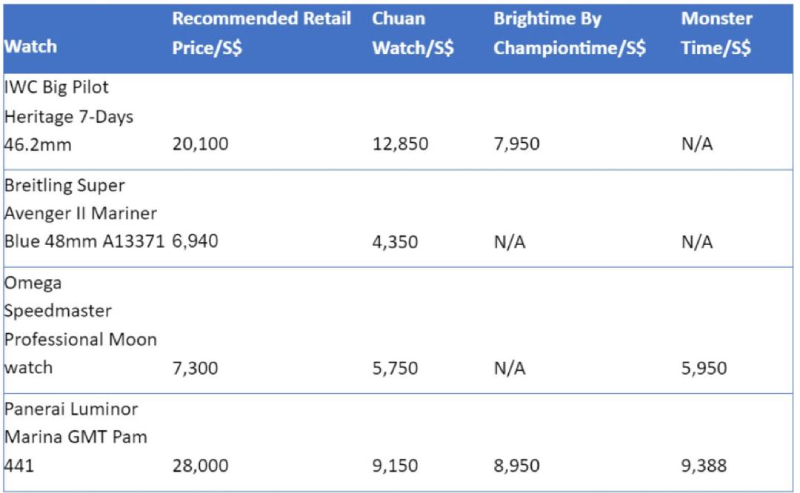The height and width of the screenshot is (493, 800).
Task: Click the 20,100 retail price cell
Action: coord(200,144)
